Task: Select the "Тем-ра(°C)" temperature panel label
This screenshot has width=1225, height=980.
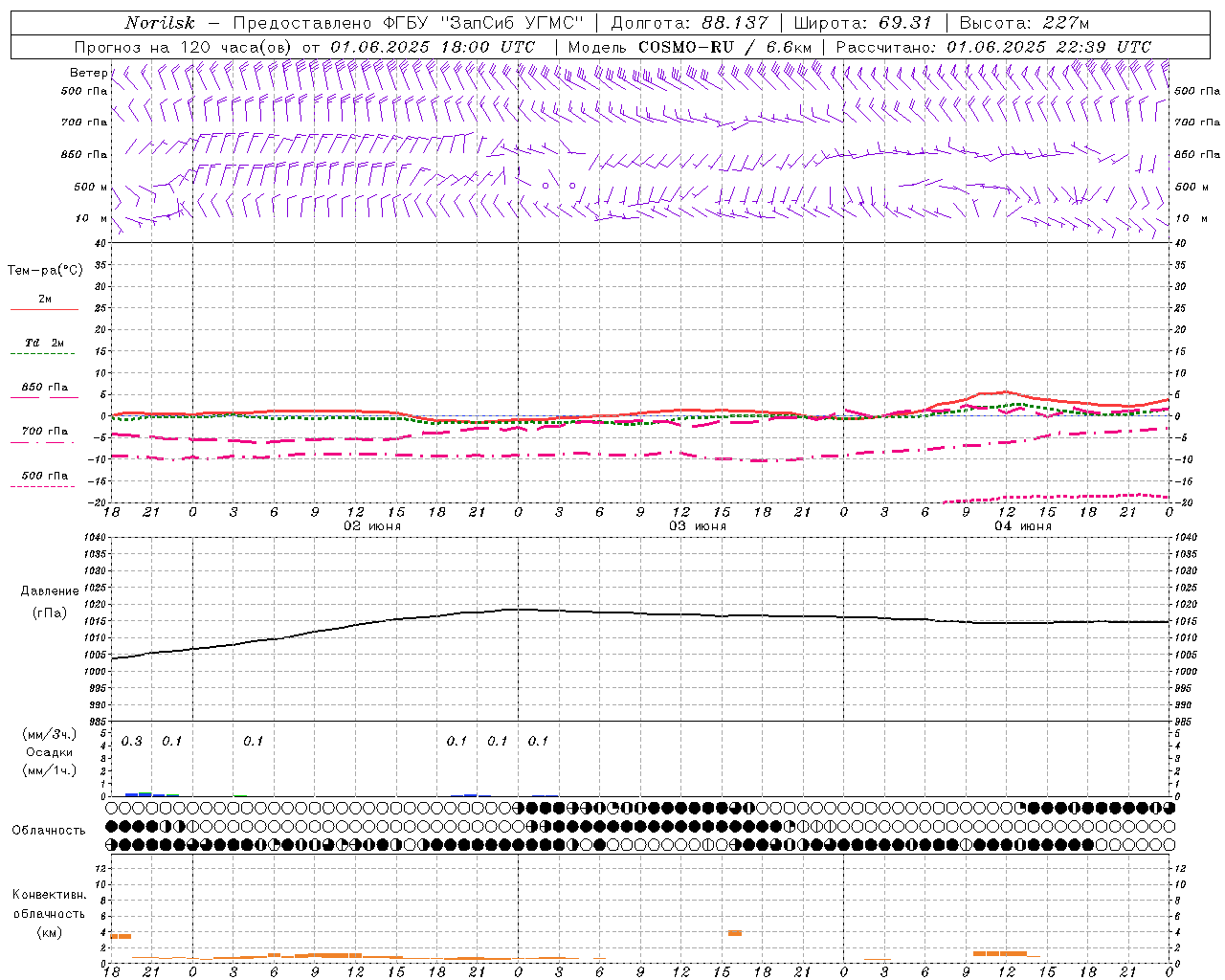Action: coord(45,271)
